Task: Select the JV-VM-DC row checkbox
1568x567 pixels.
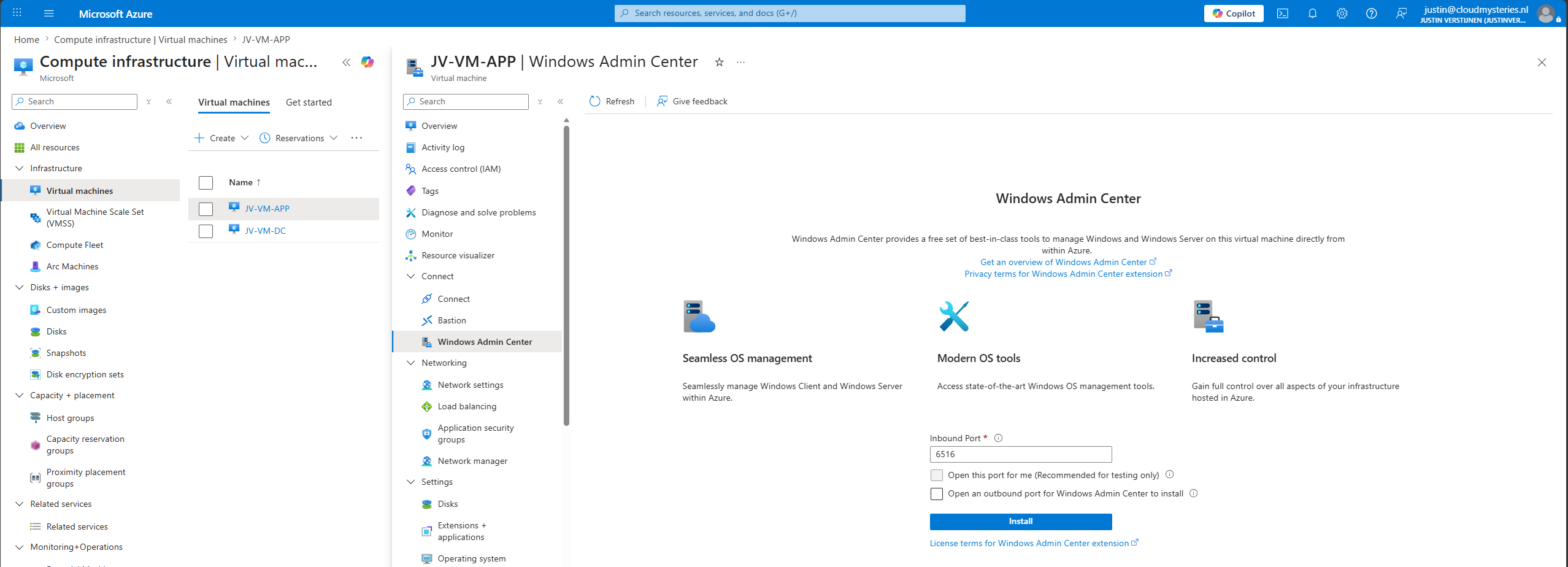Action: coord(206,231)
